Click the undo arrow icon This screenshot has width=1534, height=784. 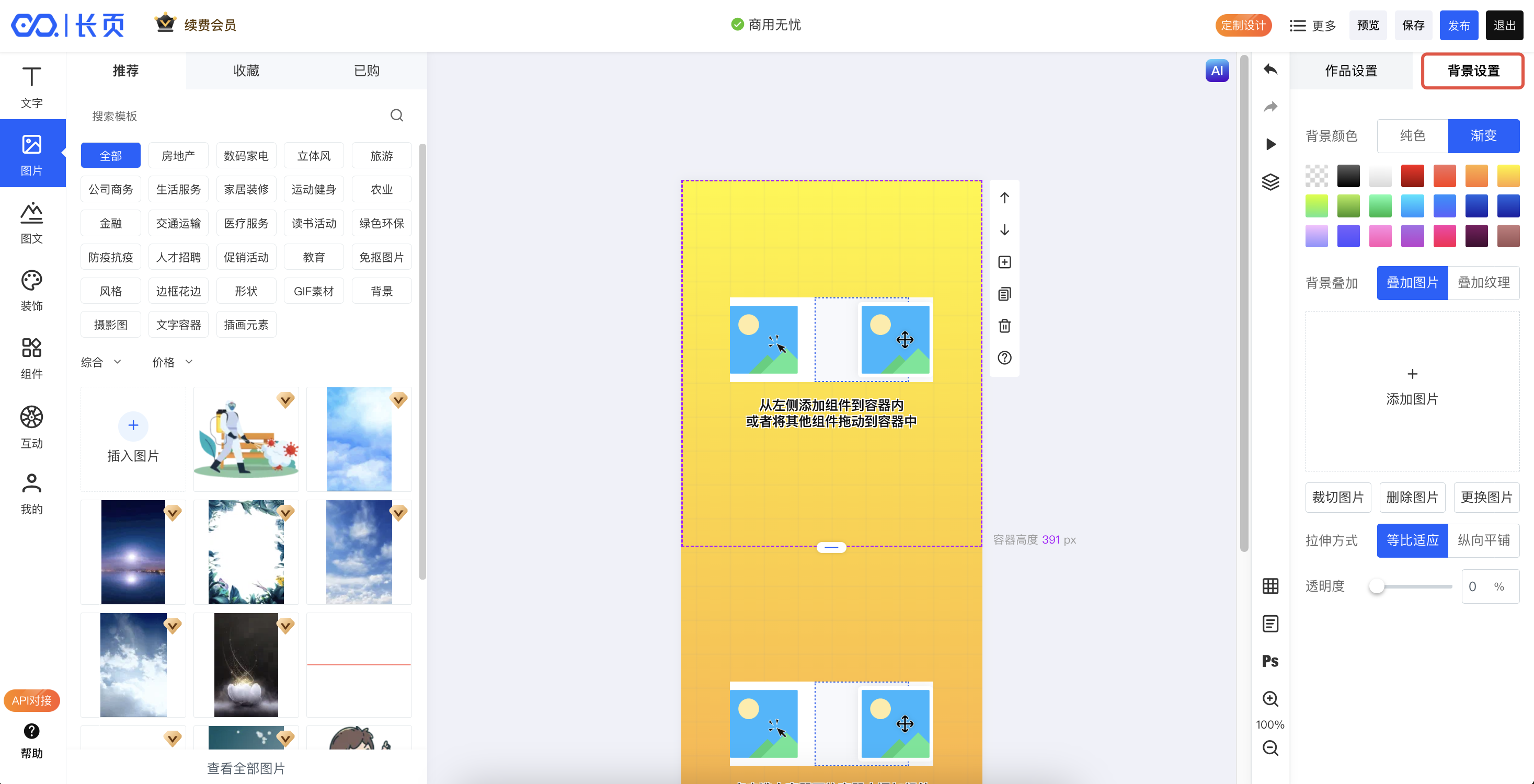click(x=1270, y=70)
